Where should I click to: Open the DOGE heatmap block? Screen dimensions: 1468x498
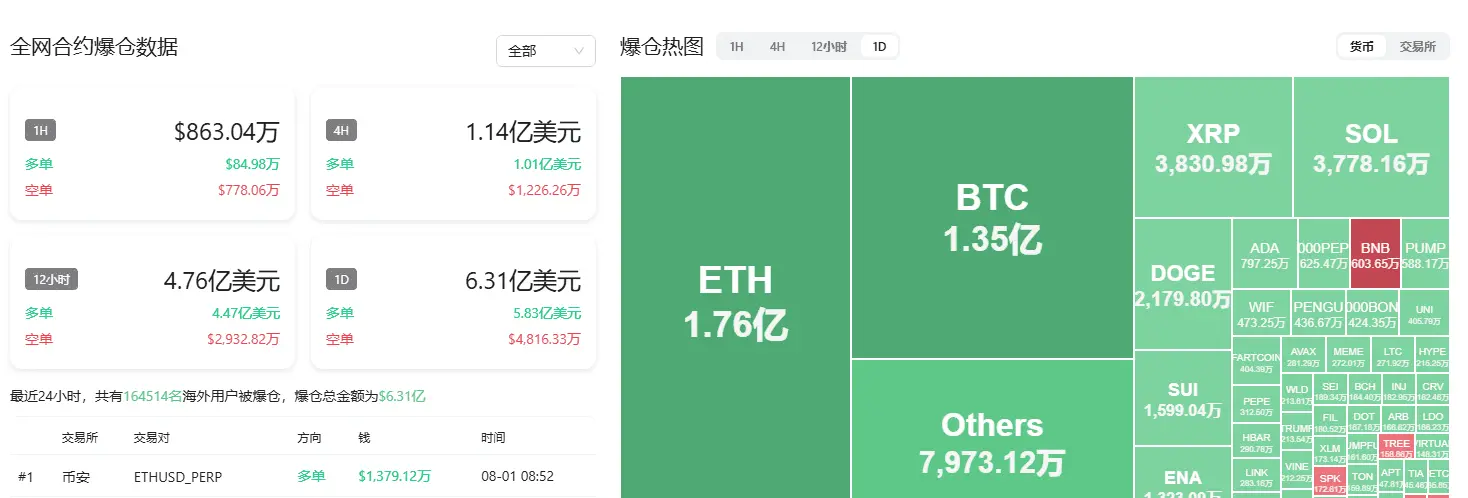point(1182,284)
